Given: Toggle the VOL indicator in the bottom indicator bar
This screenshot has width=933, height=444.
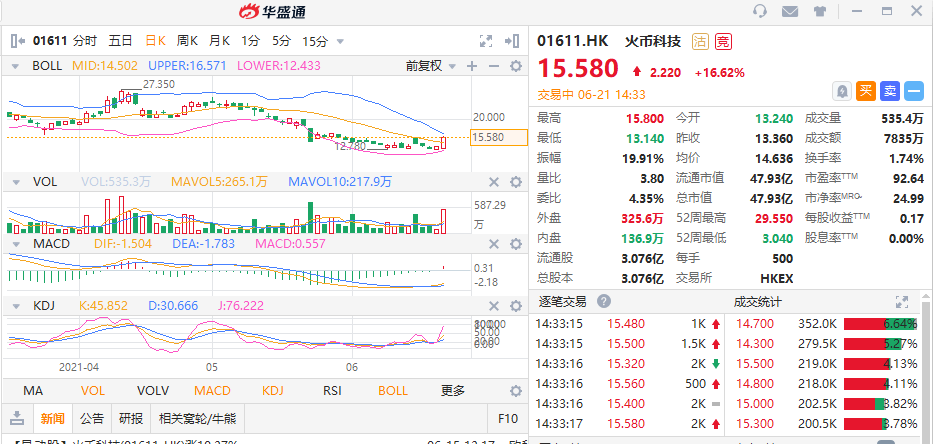Looking at the screenshot, I should pos(93,391).
